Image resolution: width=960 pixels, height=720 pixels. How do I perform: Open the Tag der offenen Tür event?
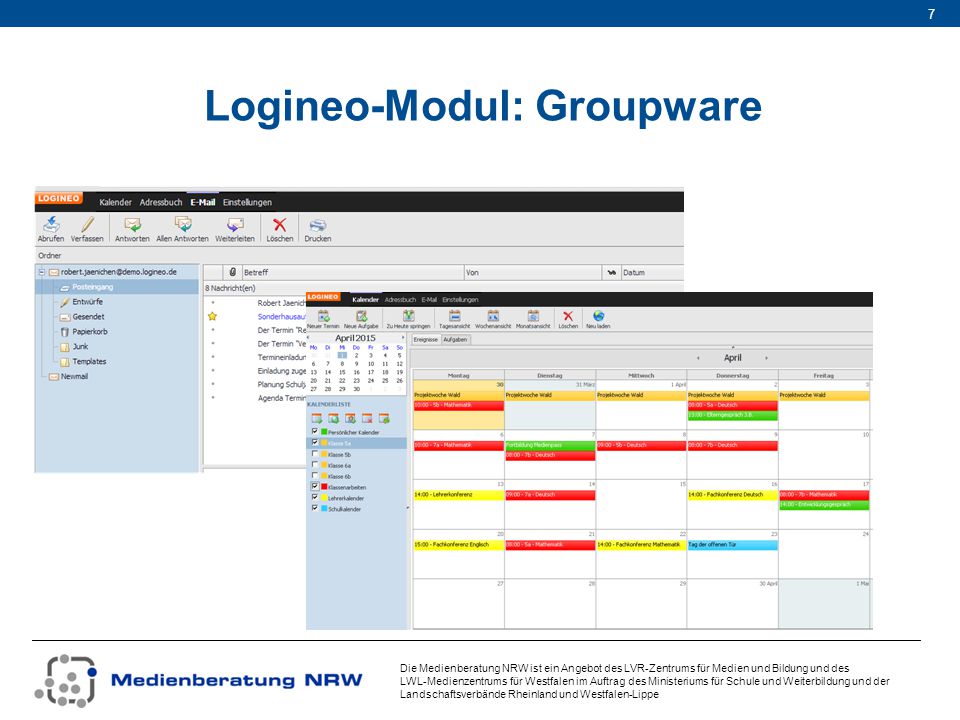[x=732, y=545]
